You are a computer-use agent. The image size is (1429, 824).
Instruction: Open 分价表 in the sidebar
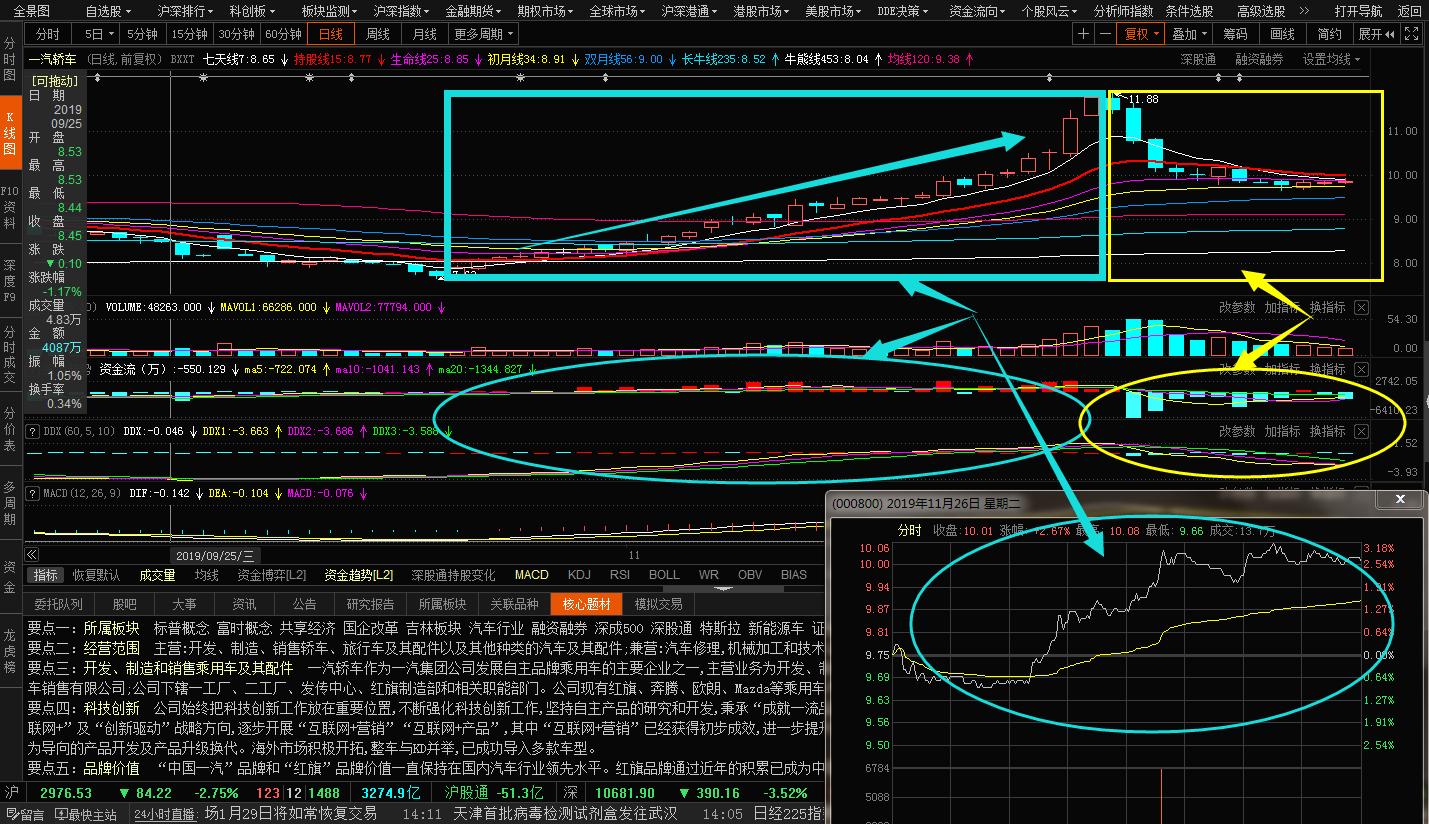(10, 428)
